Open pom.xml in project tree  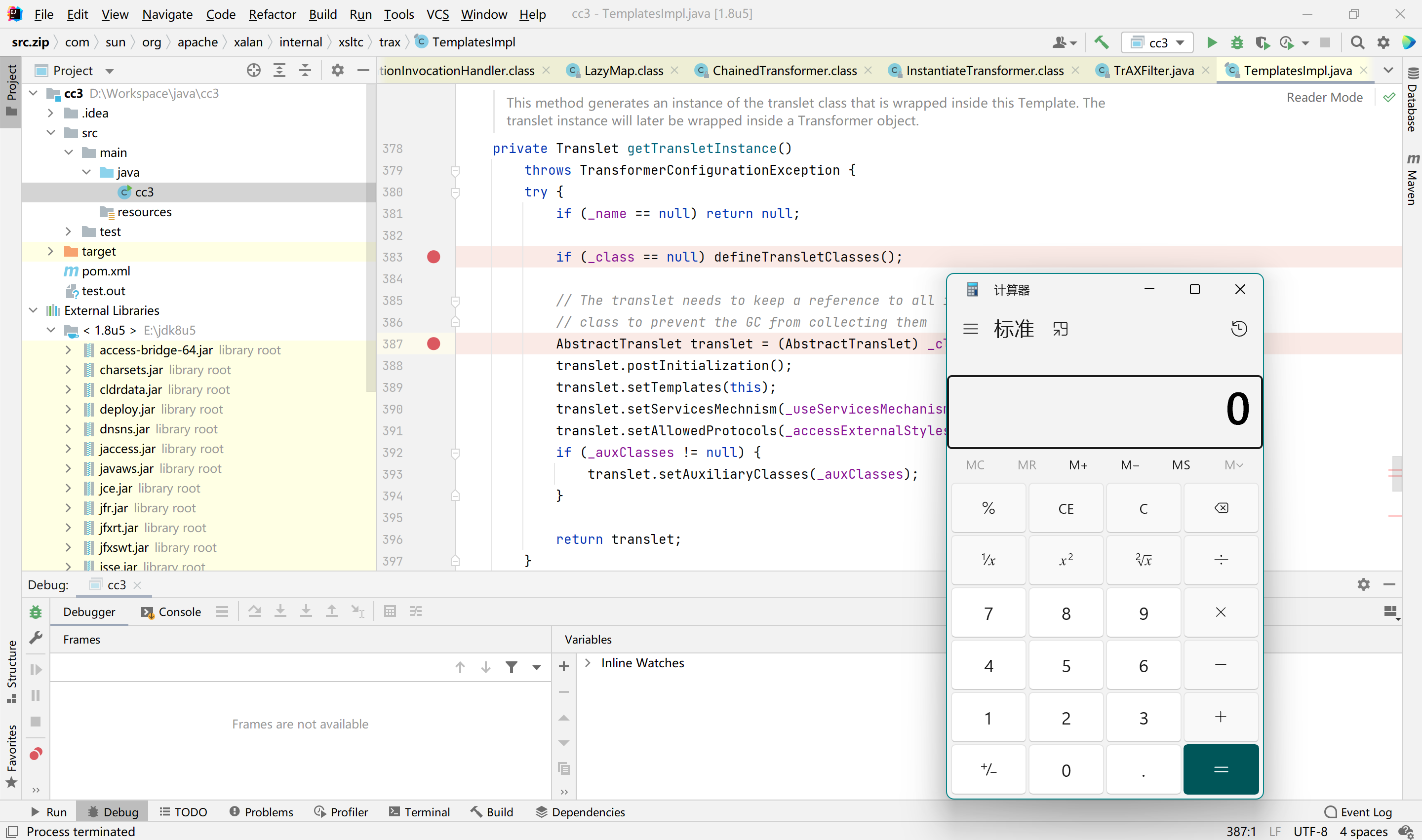pos(106,271)
